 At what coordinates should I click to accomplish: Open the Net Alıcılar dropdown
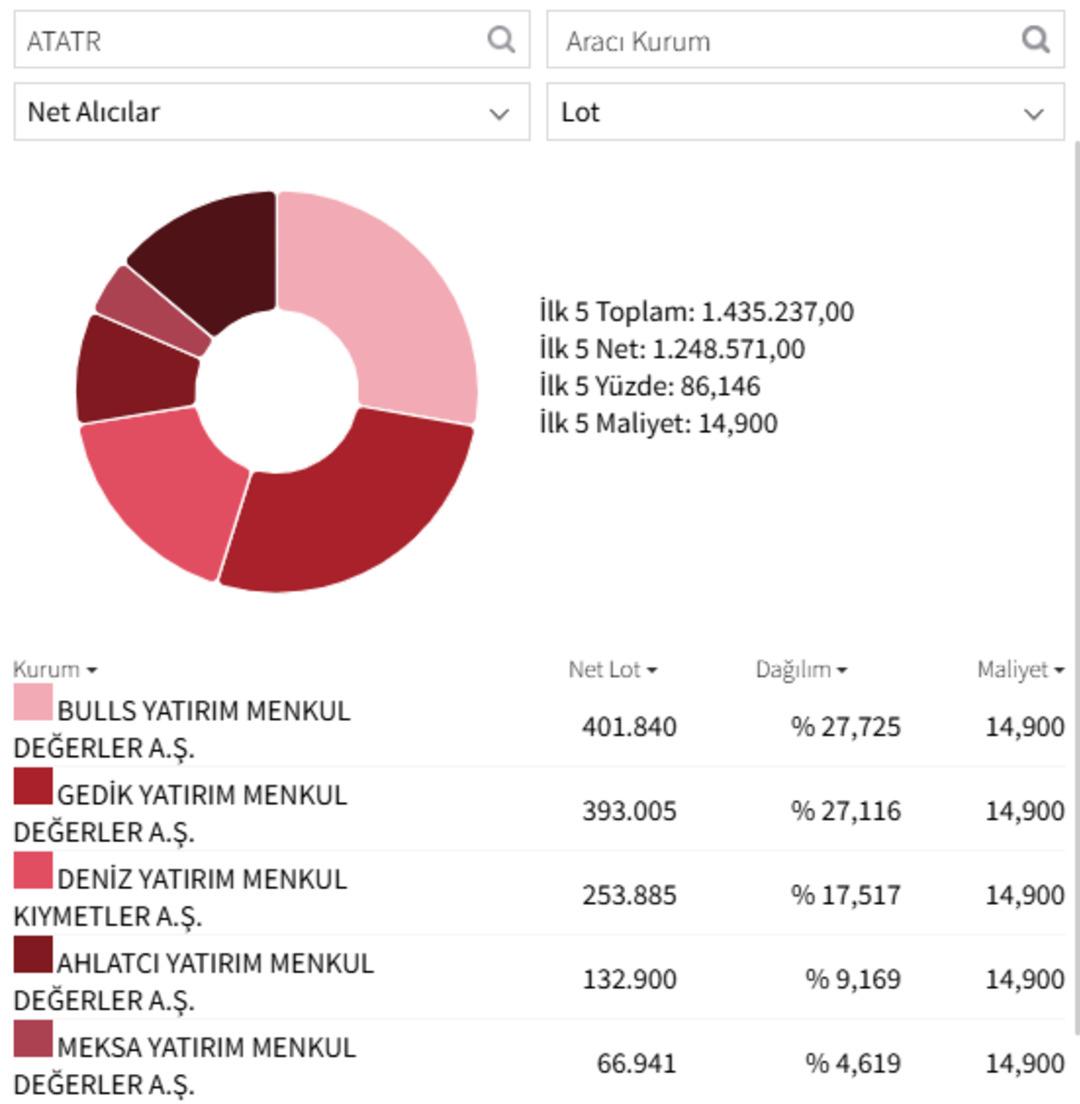coord(271,112)
